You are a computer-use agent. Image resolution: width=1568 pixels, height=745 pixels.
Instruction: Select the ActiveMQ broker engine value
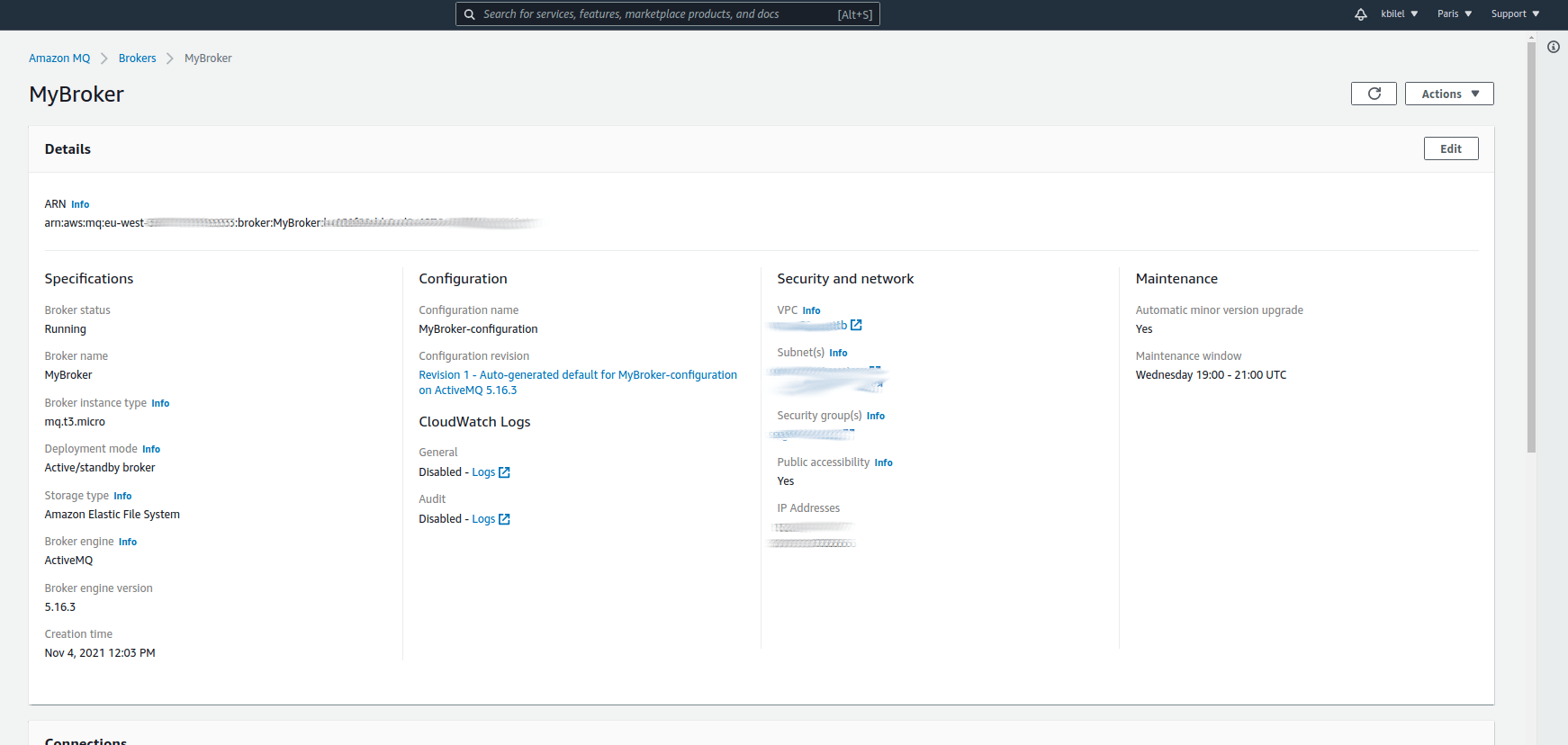point(68,561)
